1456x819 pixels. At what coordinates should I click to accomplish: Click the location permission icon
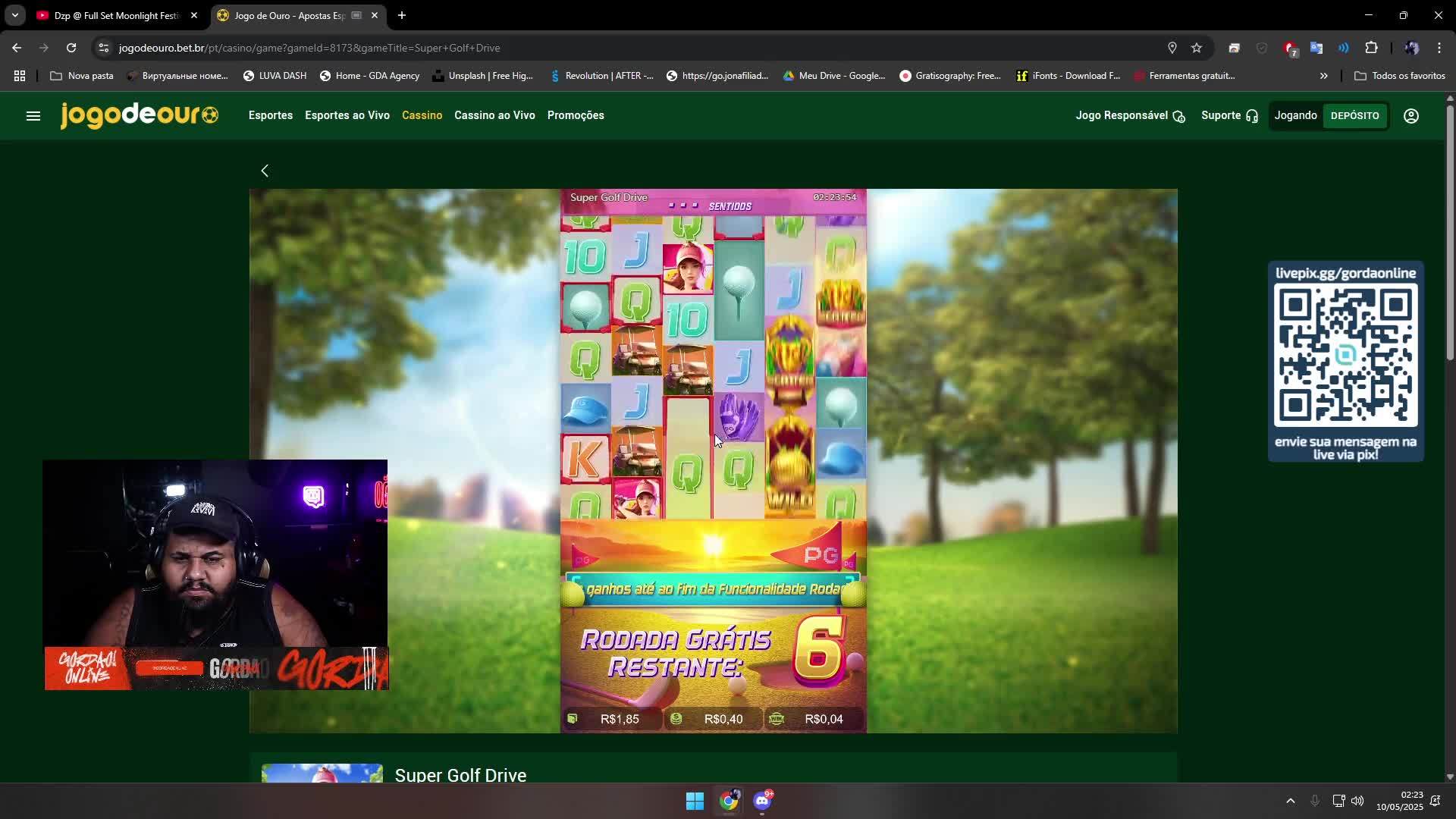pos(1172,48)
